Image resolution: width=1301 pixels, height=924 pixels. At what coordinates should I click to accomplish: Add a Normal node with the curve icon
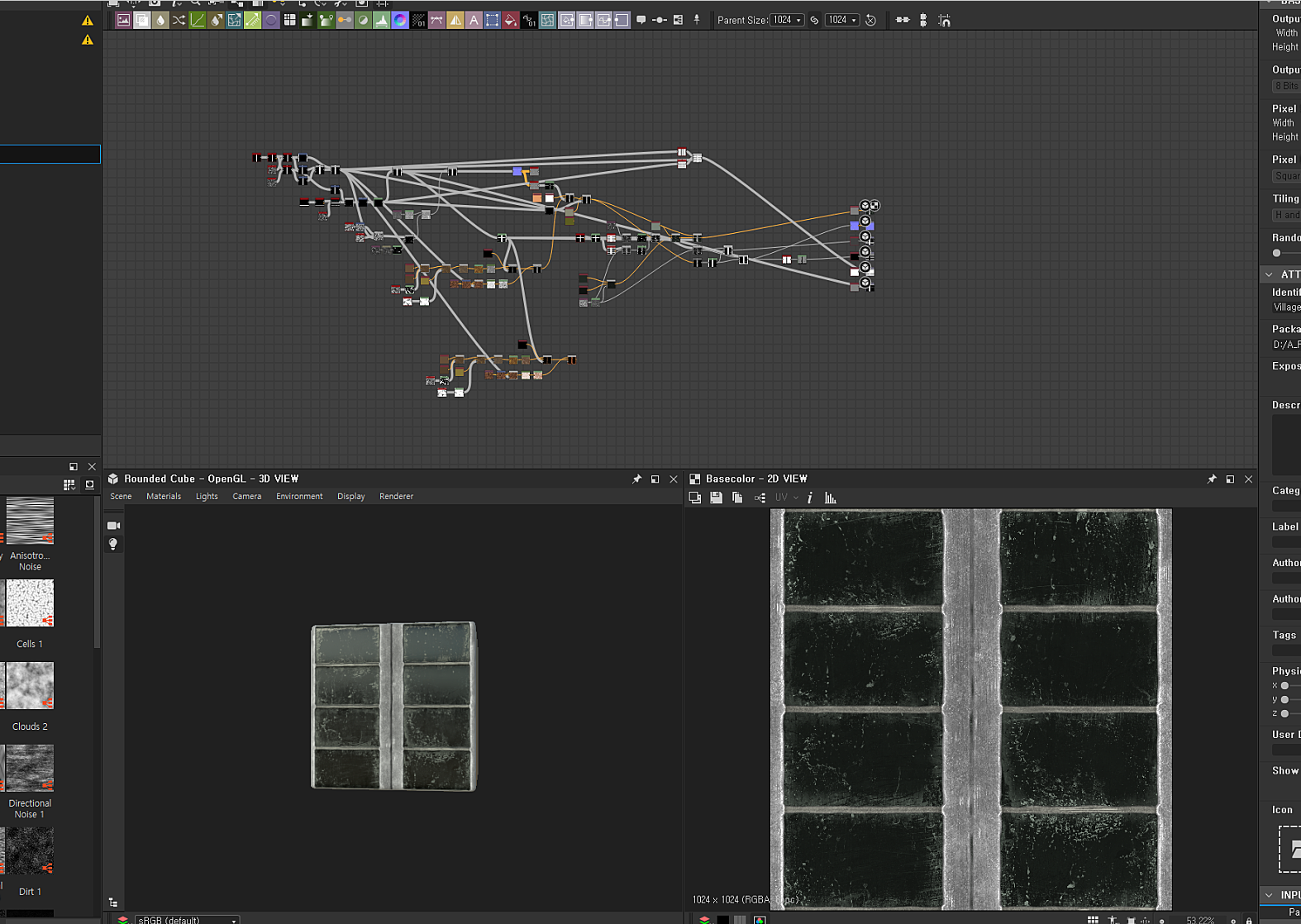(x=436, y=20)
